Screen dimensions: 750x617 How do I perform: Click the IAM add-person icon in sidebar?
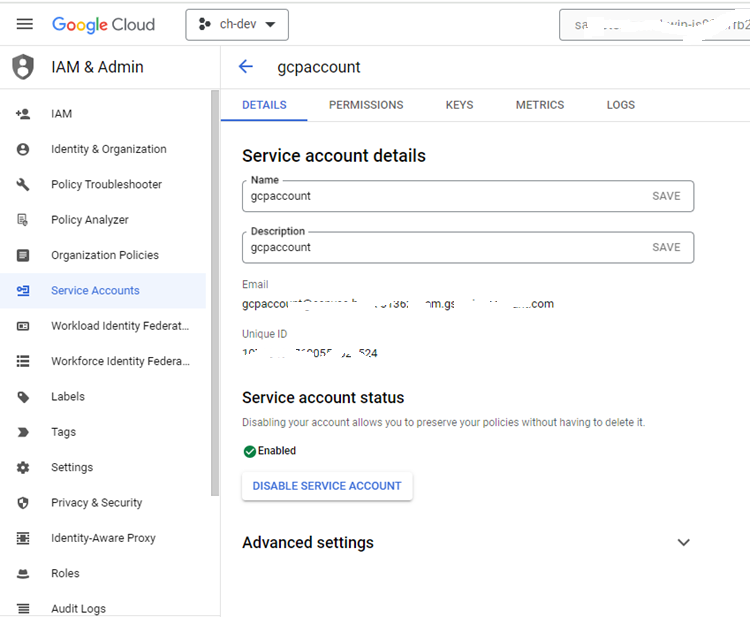tap(23, 114)
